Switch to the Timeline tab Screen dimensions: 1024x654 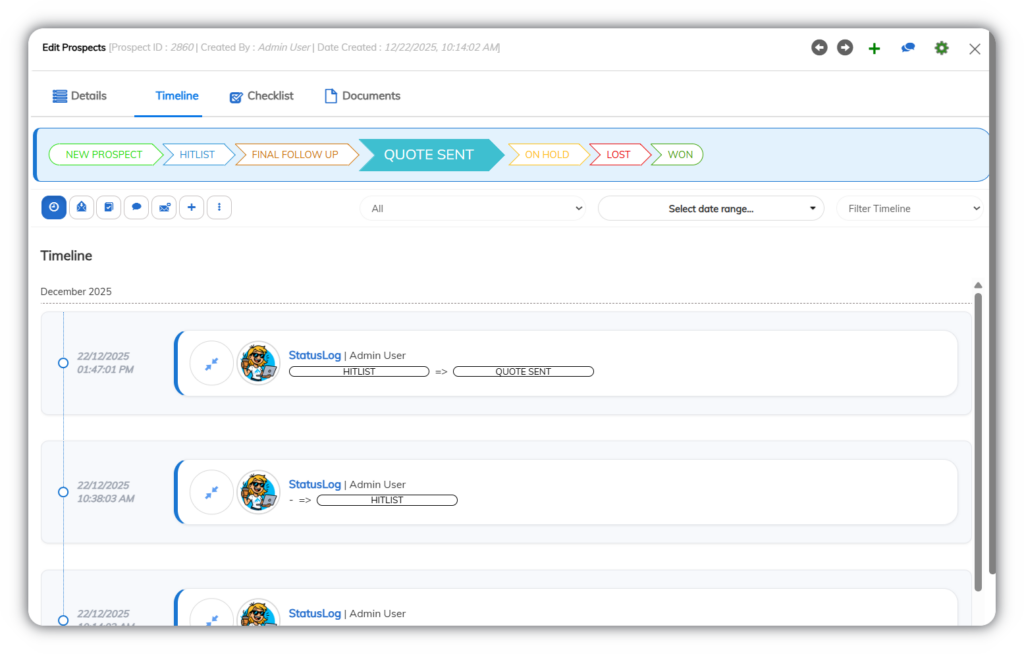176,96
